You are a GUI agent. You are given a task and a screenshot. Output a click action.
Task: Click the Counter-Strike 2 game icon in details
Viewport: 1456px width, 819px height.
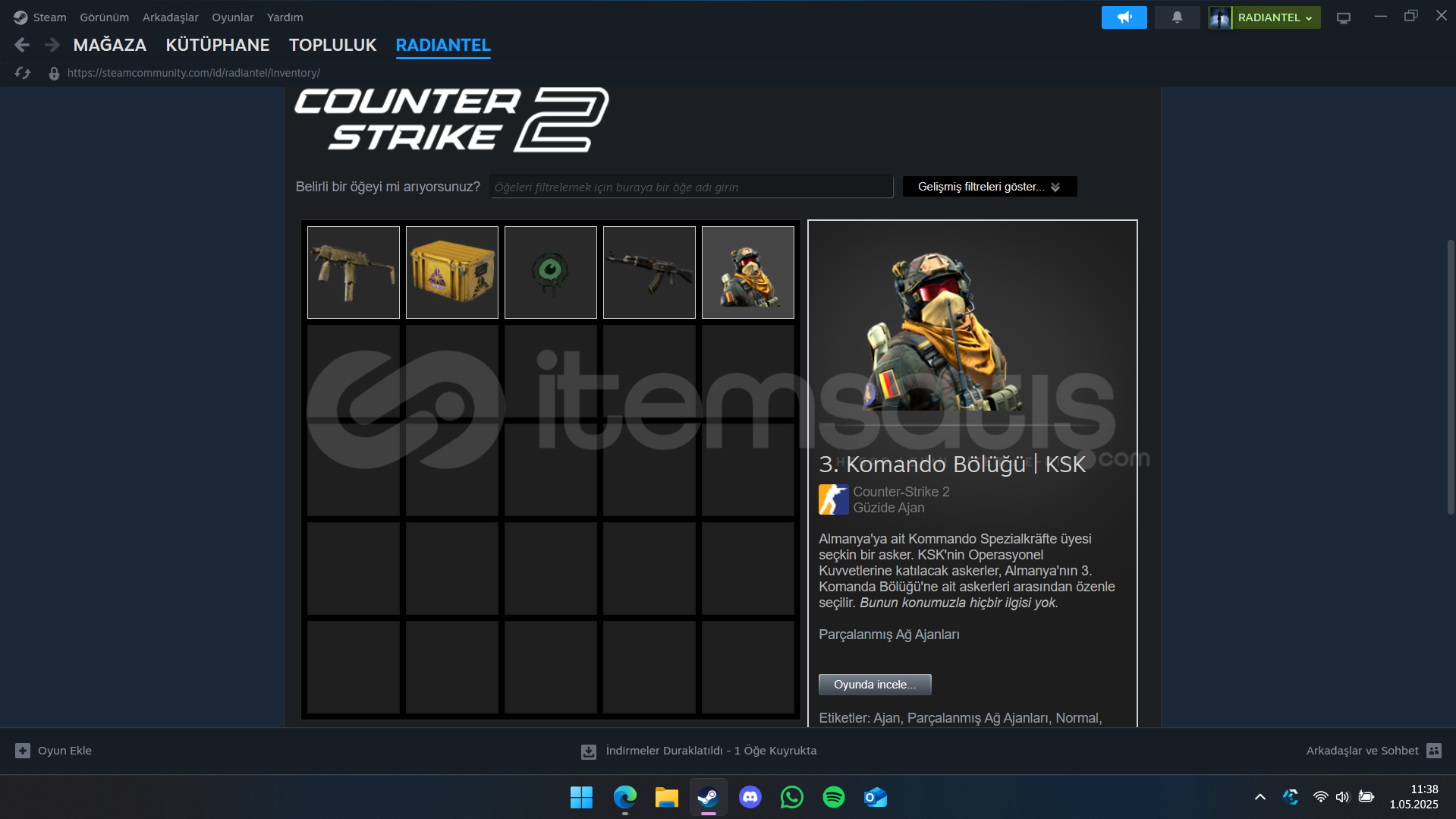[x=833, y=499]
